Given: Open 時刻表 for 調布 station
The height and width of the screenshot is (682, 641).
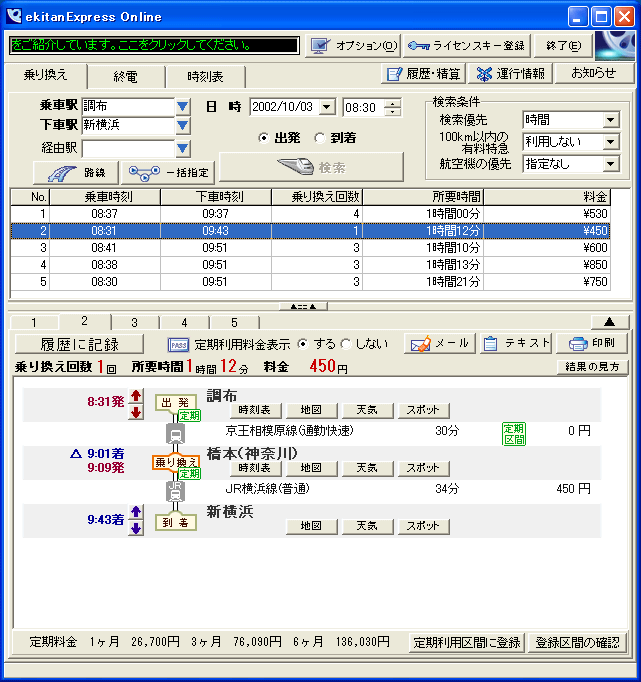Looking at the screenshot, I should [255, 410].
